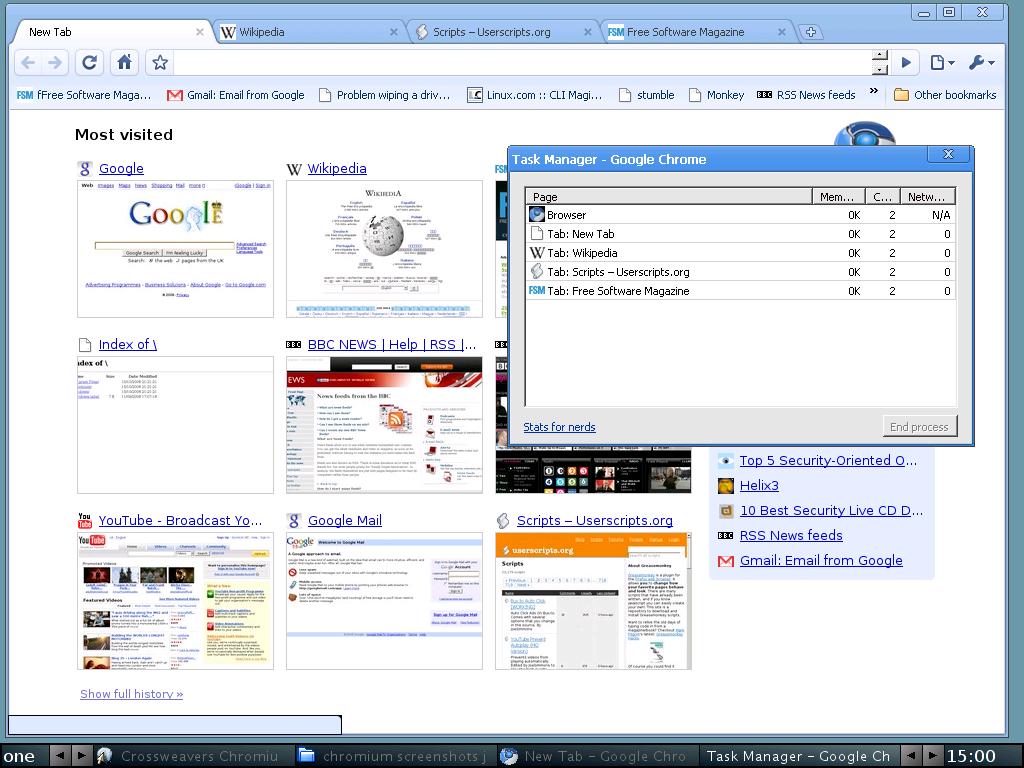The width and height of the screenshot is (1024, 768).
Task: Select Tab: Scripts – Userscripts.org process row
Action: [741, 272]
